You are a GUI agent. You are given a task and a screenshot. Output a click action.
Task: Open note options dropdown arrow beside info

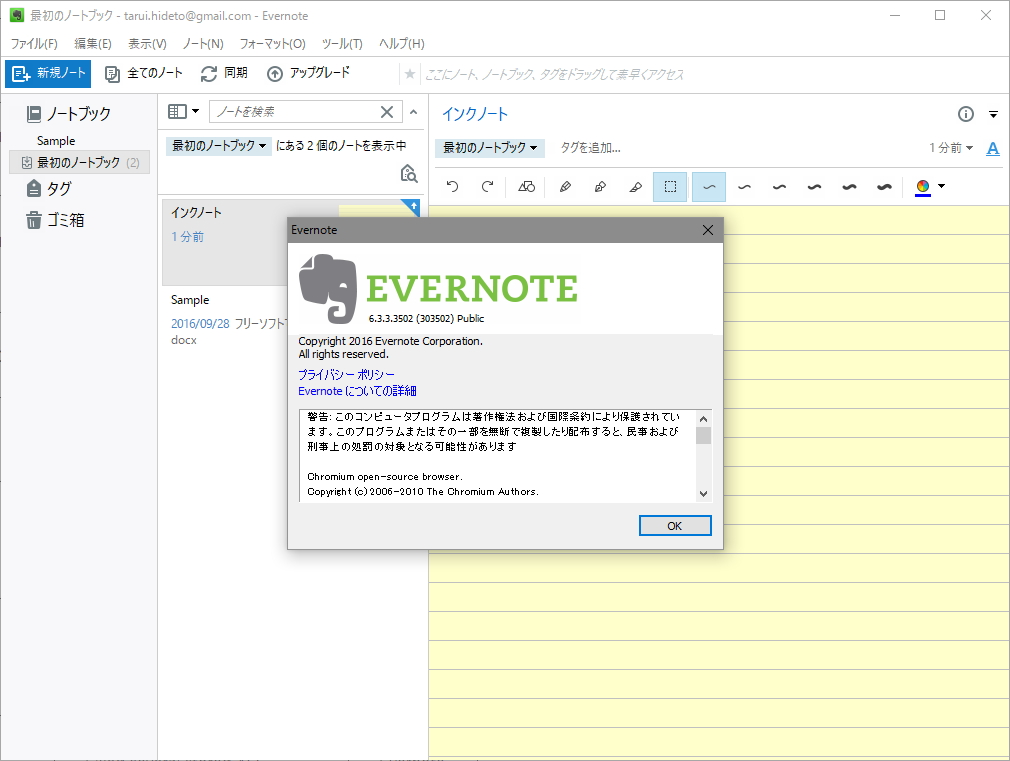click(993, 115)
